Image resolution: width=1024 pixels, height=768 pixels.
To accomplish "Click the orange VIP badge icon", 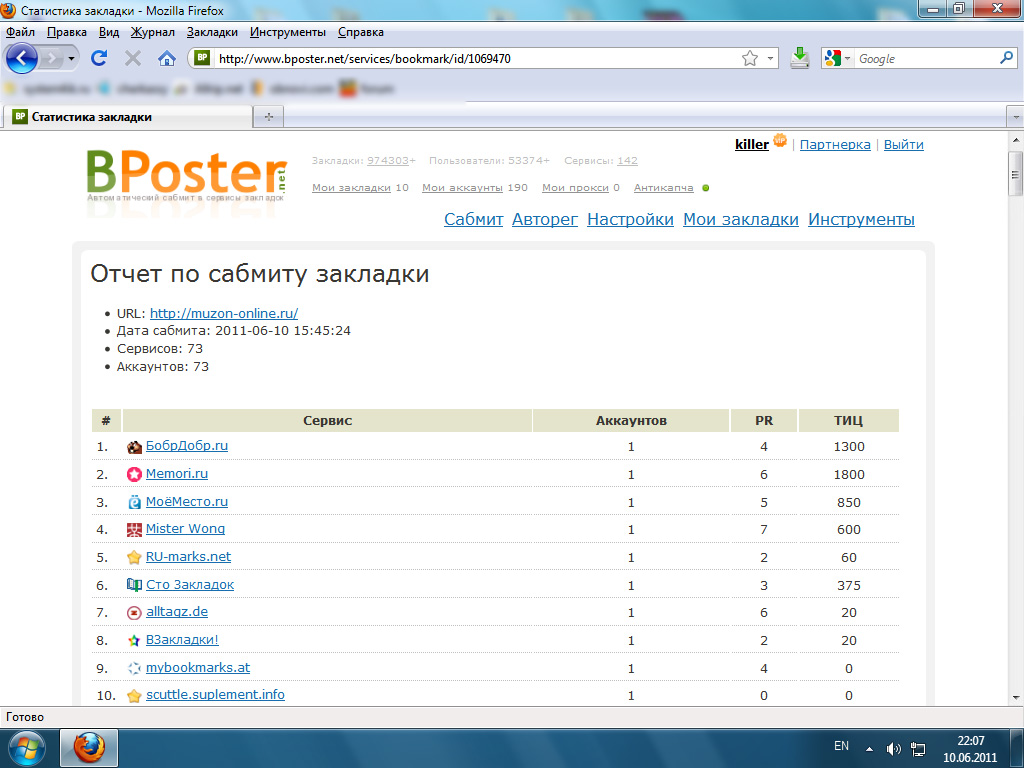I will click(780, 140).
